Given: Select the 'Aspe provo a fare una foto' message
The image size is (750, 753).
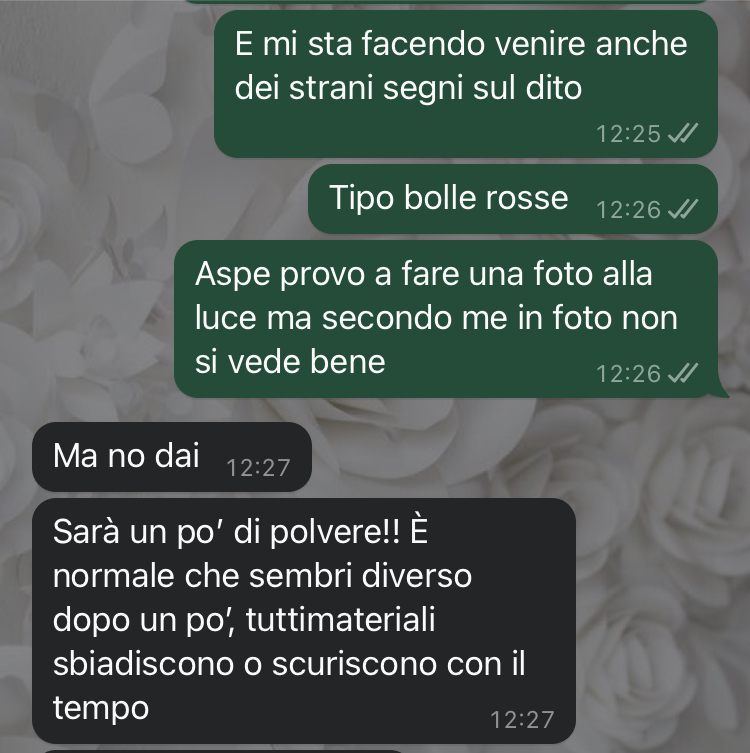Looking at the screenshot, I should coord(447,319).
